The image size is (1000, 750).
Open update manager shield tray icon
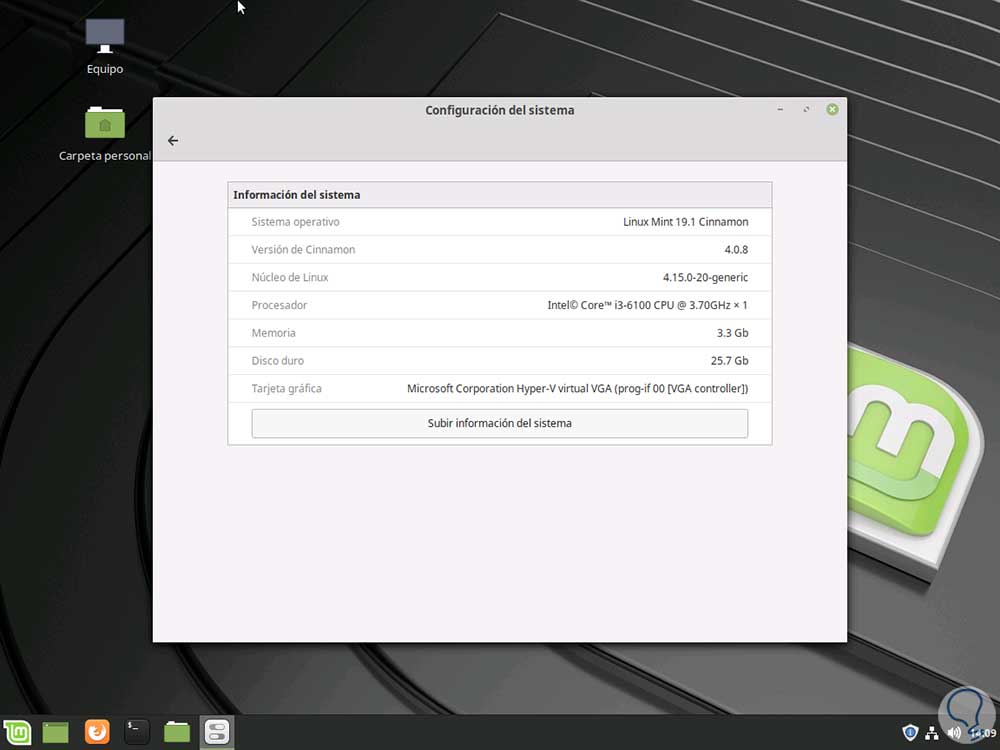pyautogui.click(x=910, y=733)
